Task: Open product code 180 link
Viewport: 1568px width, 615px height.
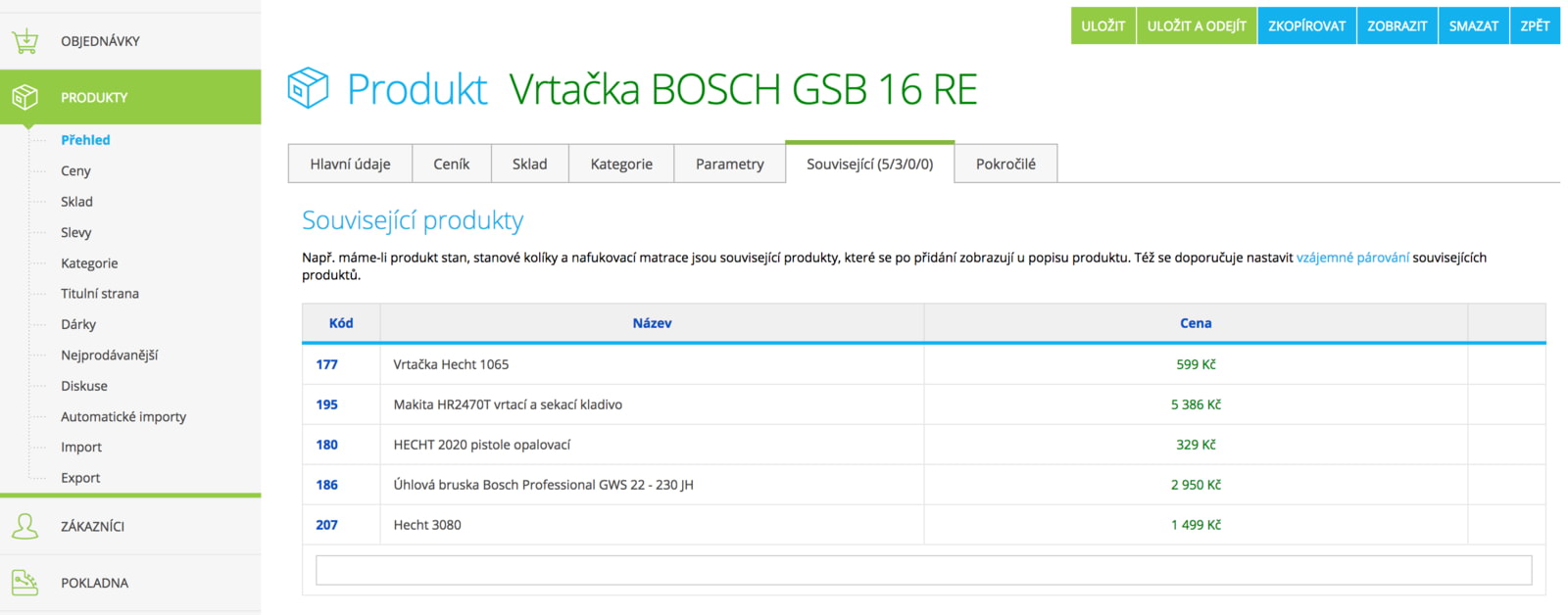Action: point(326,445)
